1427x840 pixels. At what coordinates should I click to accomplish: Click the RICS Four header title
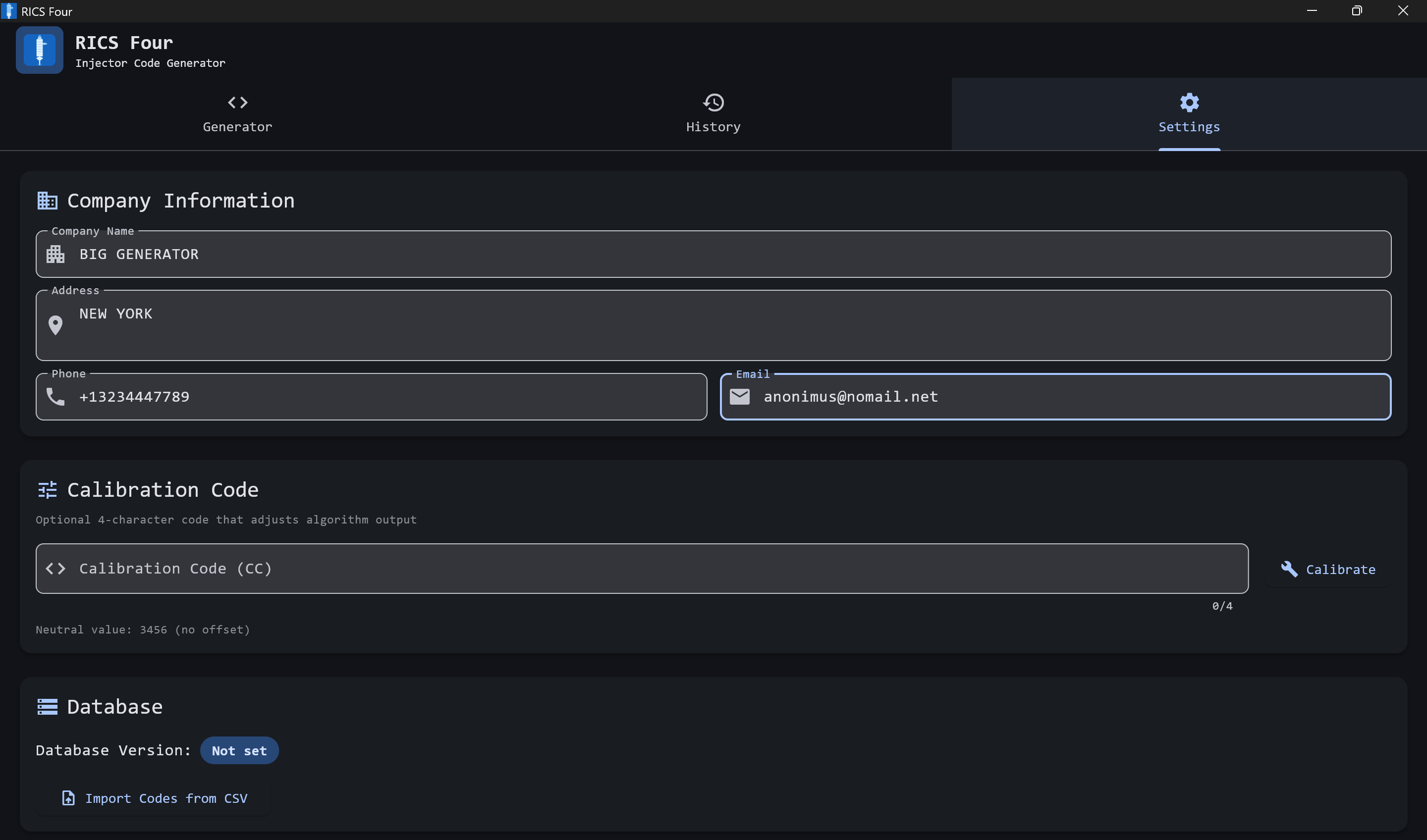[x=124, y=43]
